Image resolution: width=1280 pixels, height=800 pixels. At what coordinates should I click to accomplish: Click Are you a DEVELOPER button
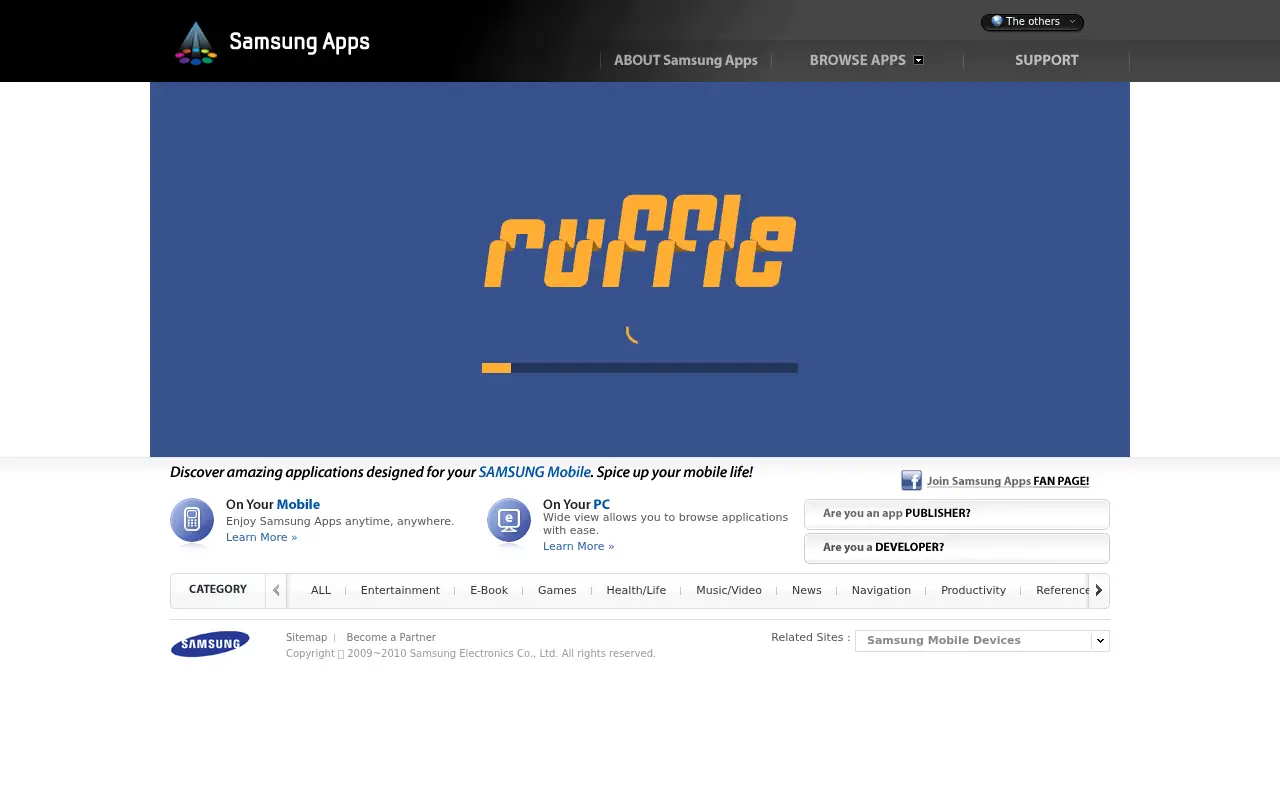coord(957,548)
